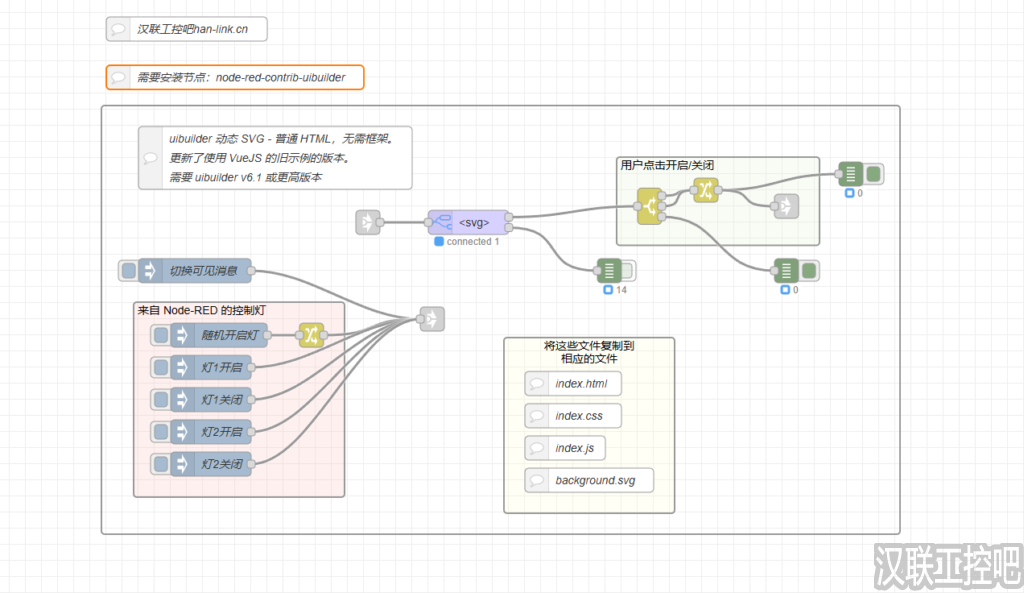The width and height of the screenshot is (1024, 593).
Task: Trigger inject button for 灯1关闭
Action: tap(161, 399)
